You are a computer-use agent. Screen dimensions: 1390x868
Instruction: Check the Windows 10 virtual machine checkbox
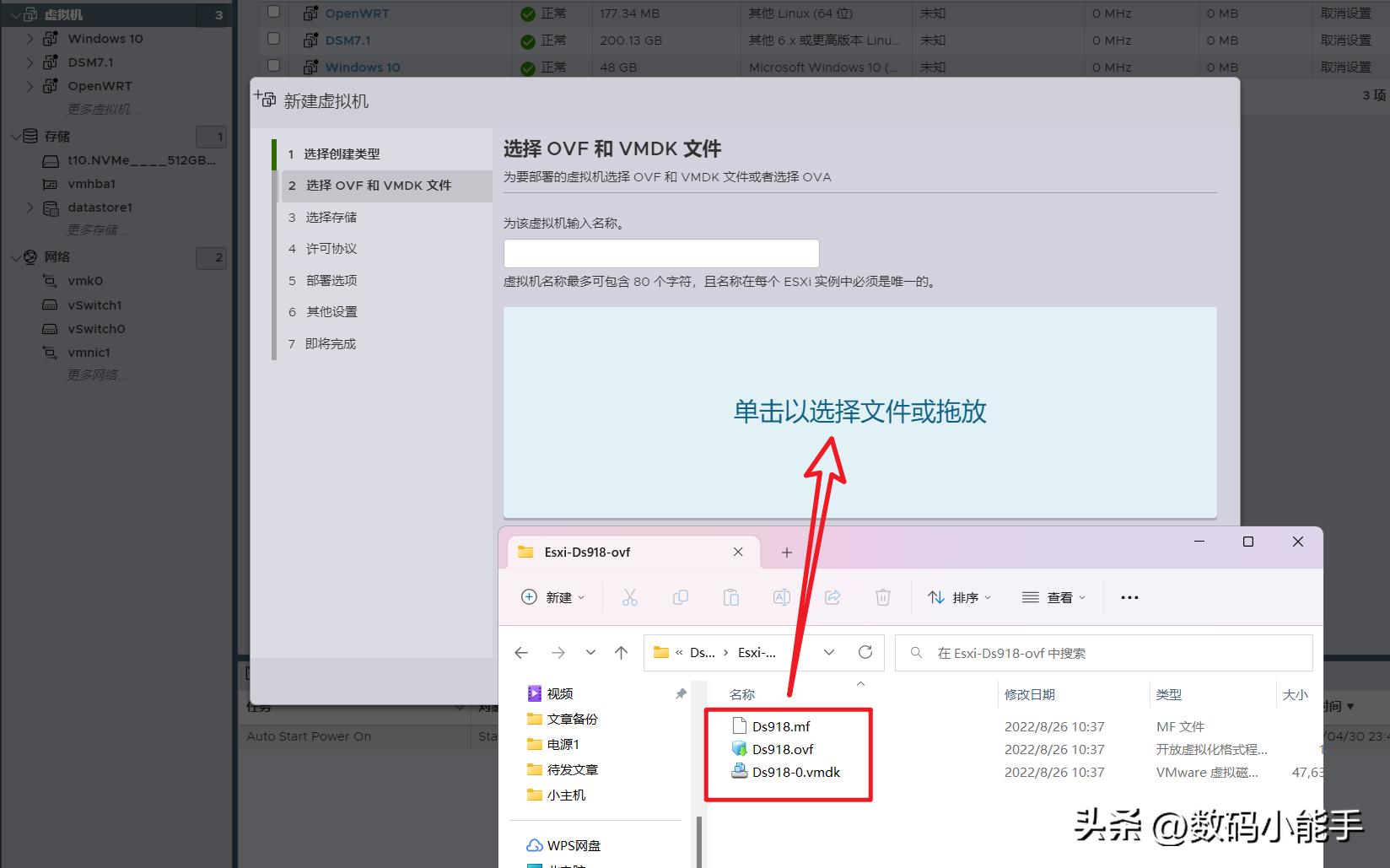click(273, 66)
